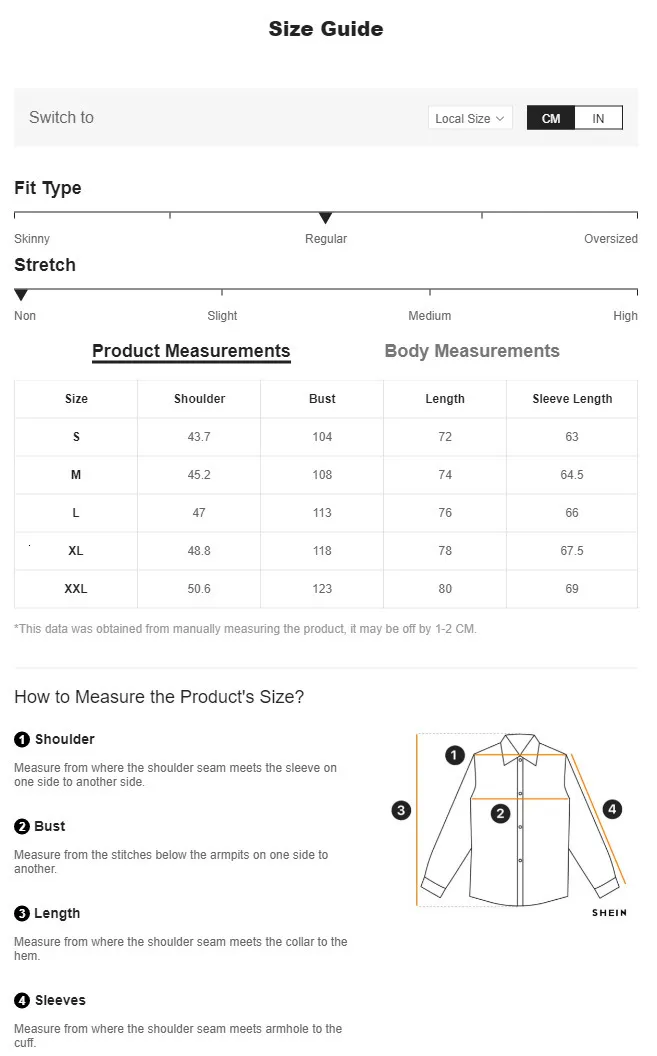The width and height of the screenshot is (657, 1056).
Task: Click the size M row label
Action: pos(76,475)
